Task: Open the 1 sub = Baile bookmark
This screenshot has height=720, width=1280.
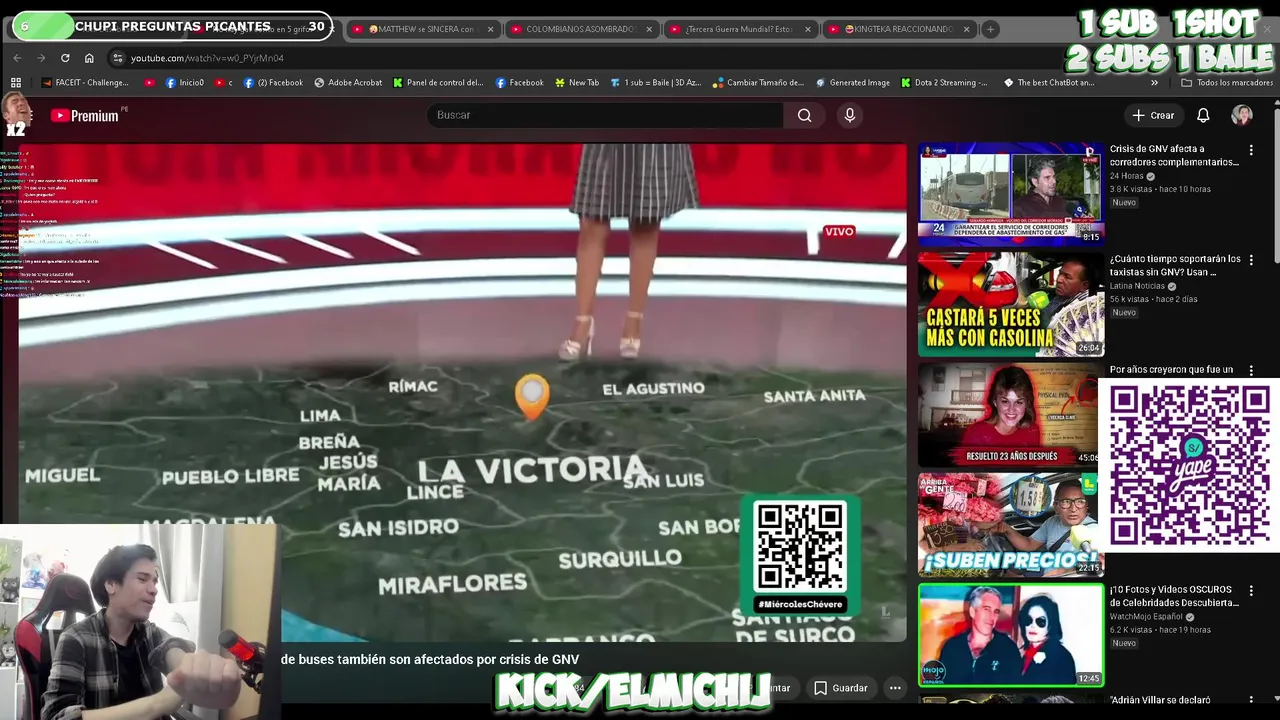Action: (656, 83)
